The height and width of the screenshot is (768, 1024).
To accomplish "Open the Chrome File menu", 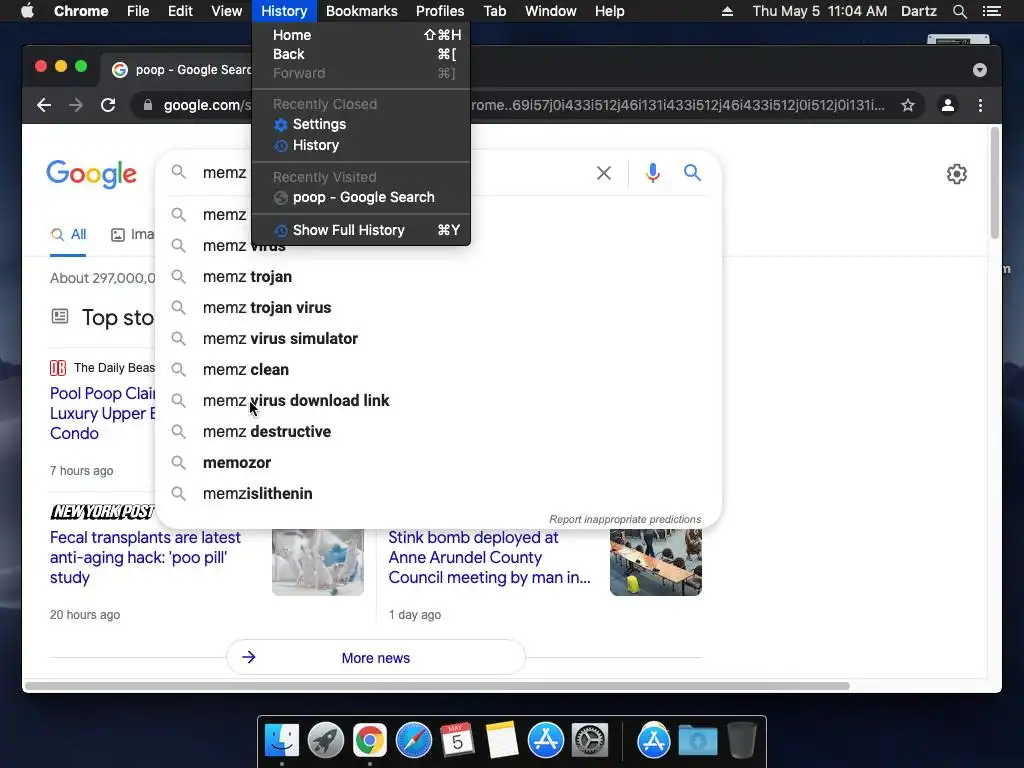I will tap(138, 11).
